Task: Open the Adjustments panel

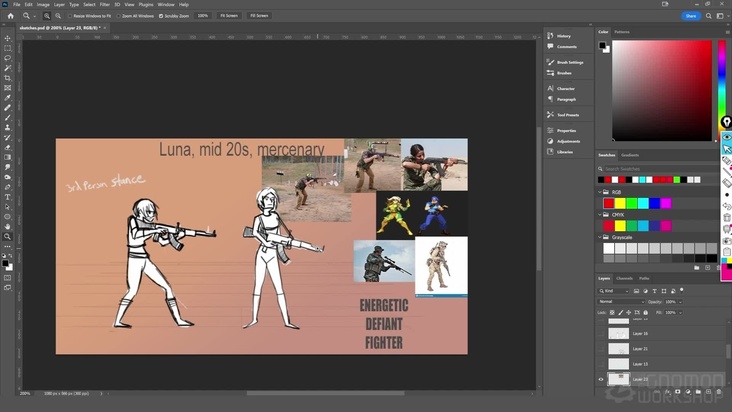Action: pos(568,141)
